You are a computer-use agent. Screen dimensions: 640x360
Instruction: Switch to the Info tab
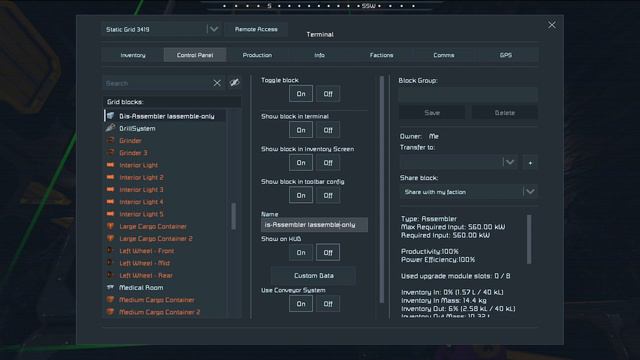tap(320, 55)
